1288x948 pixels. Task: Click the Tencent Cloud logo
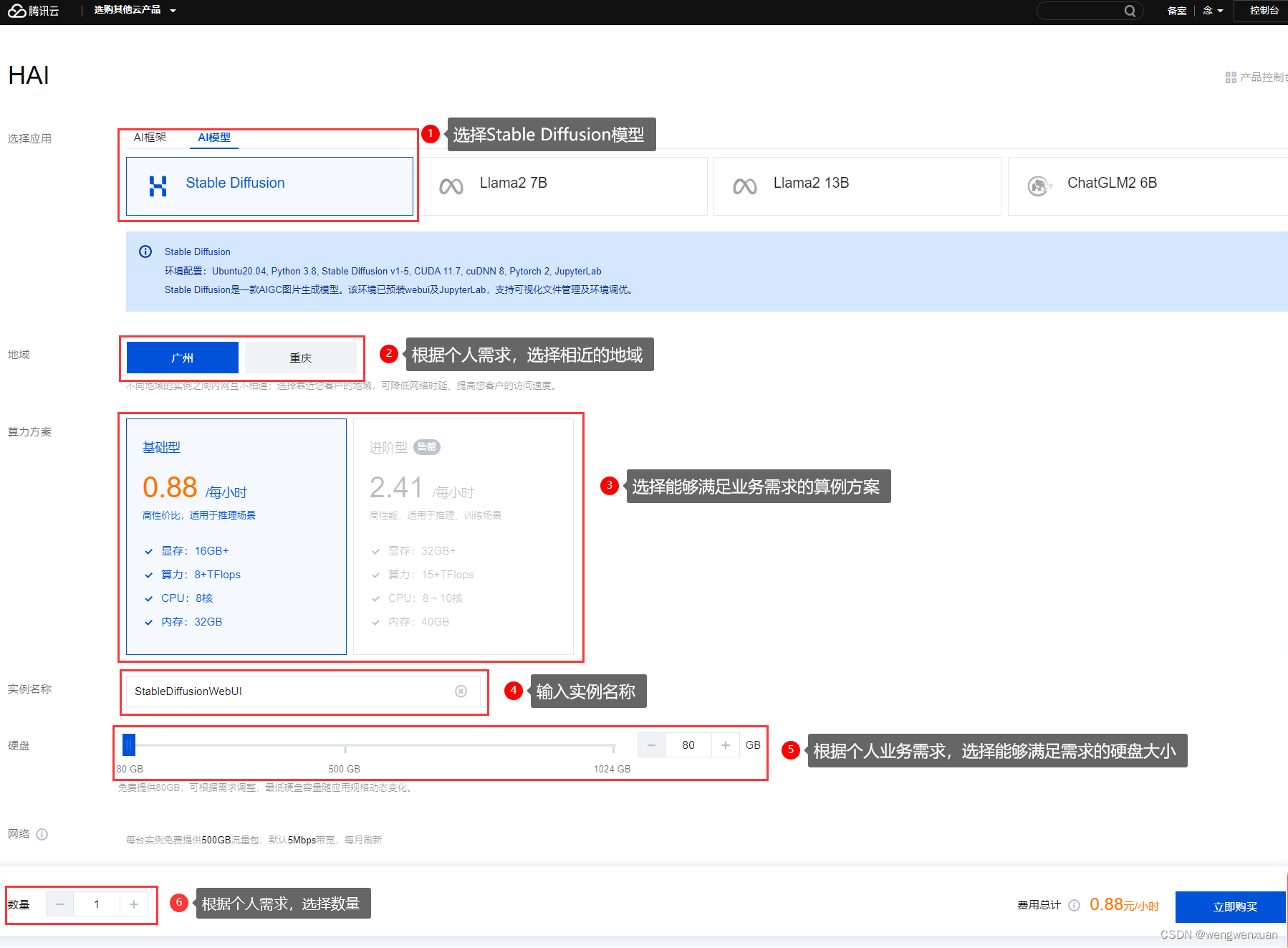pos(33,11)
